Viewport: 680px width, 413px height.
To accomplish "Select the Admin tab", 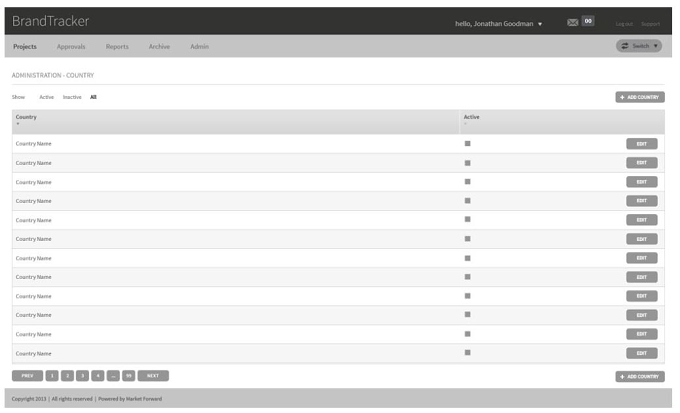I will (199, 46).
